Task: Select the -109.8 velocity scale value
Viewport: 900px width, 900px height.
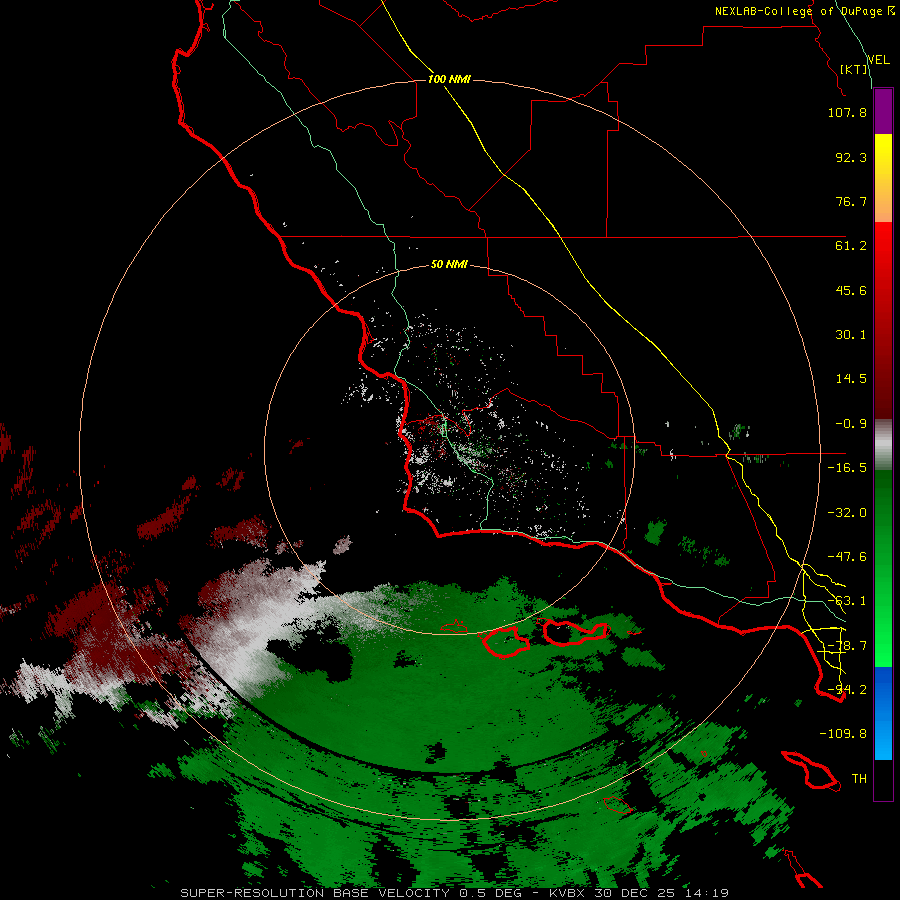Action: [x=843, y=734]
